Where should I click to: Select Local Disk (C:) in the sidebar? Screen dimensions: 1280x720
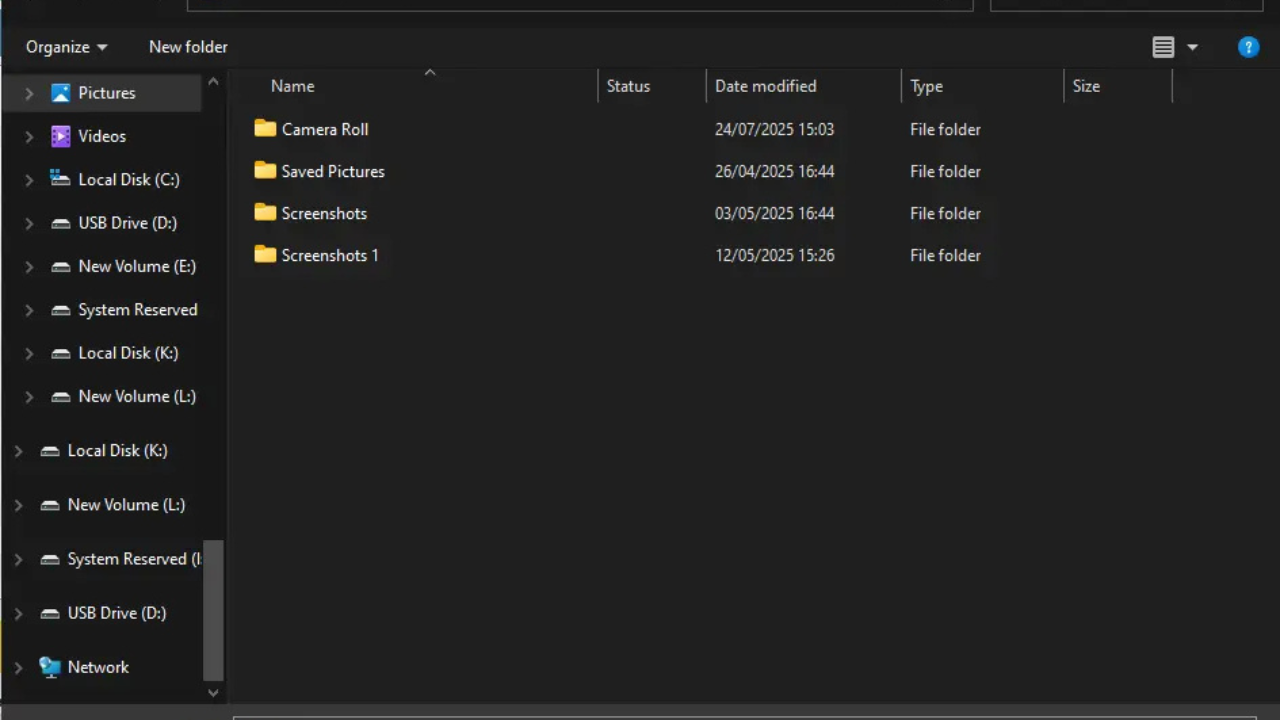[x=128, y=179]
